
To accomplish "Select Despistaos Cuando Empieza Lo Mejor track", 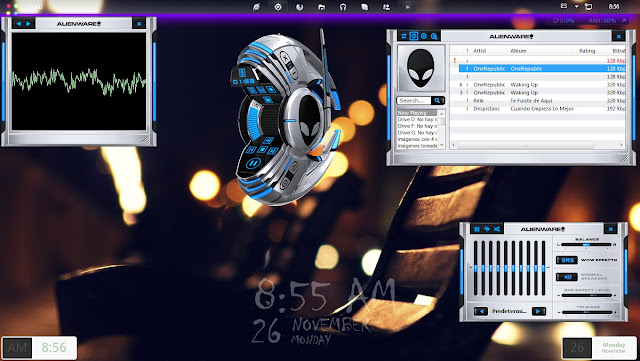I will click(542, 109).
